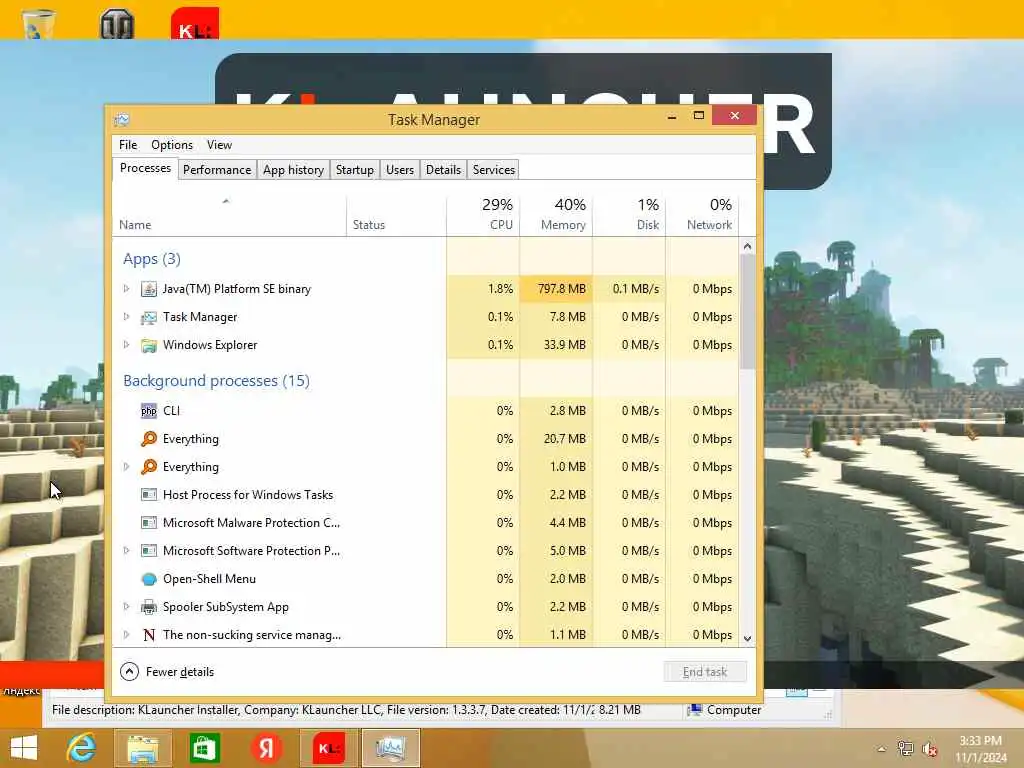
Task: Launch Internet Explorer from the taskbar
Action: [81, 748]
